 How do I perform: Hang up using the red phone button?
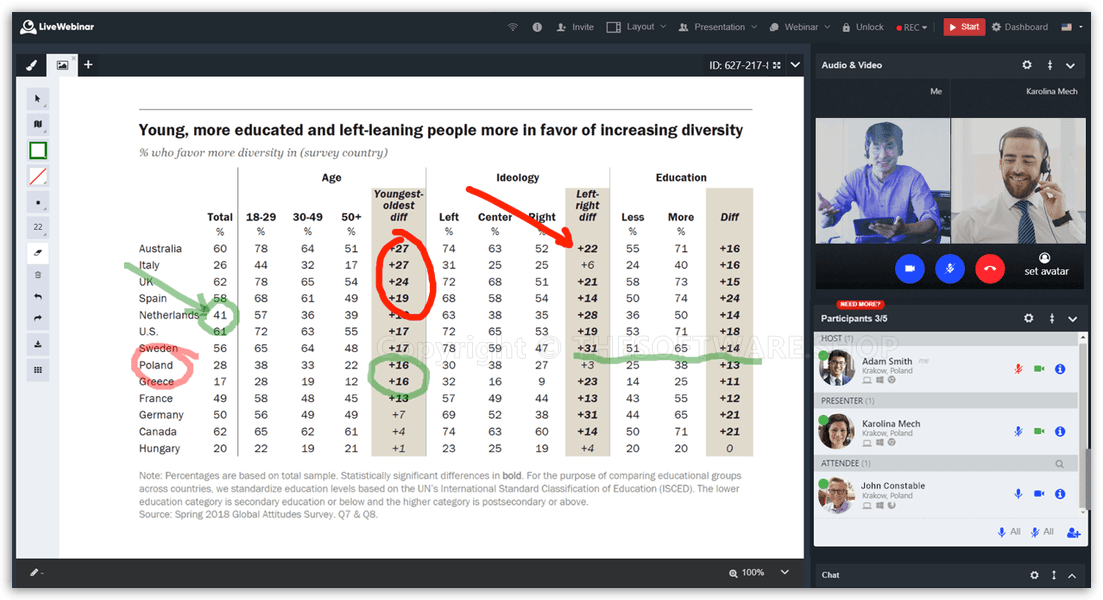990,269
